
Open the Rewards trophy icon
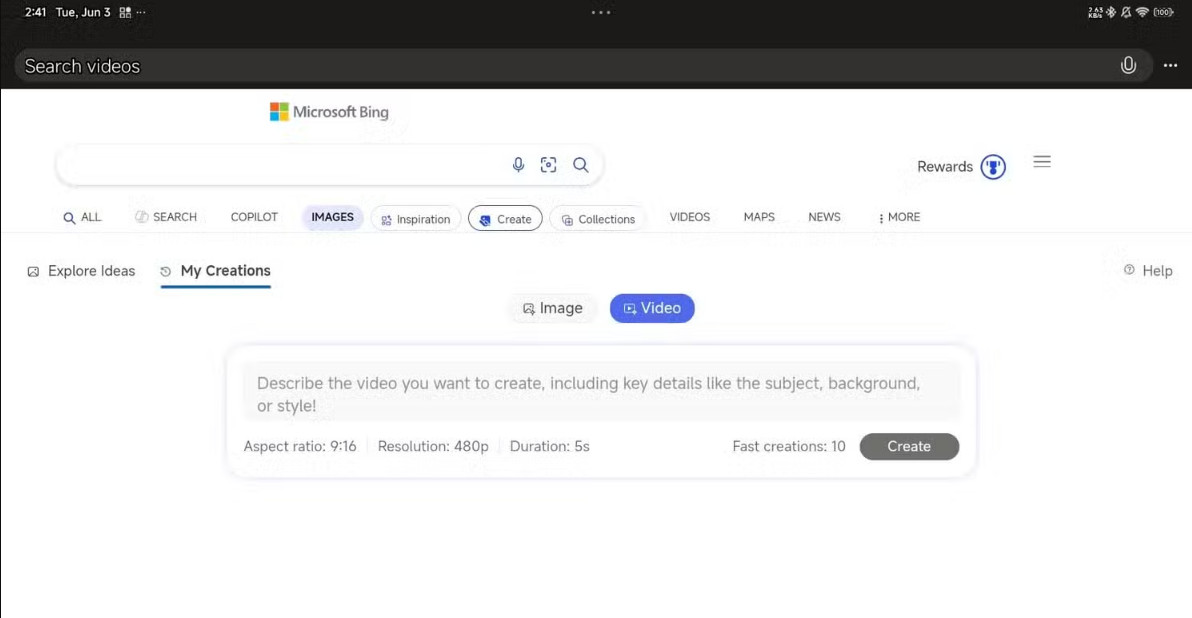(993, 166)
